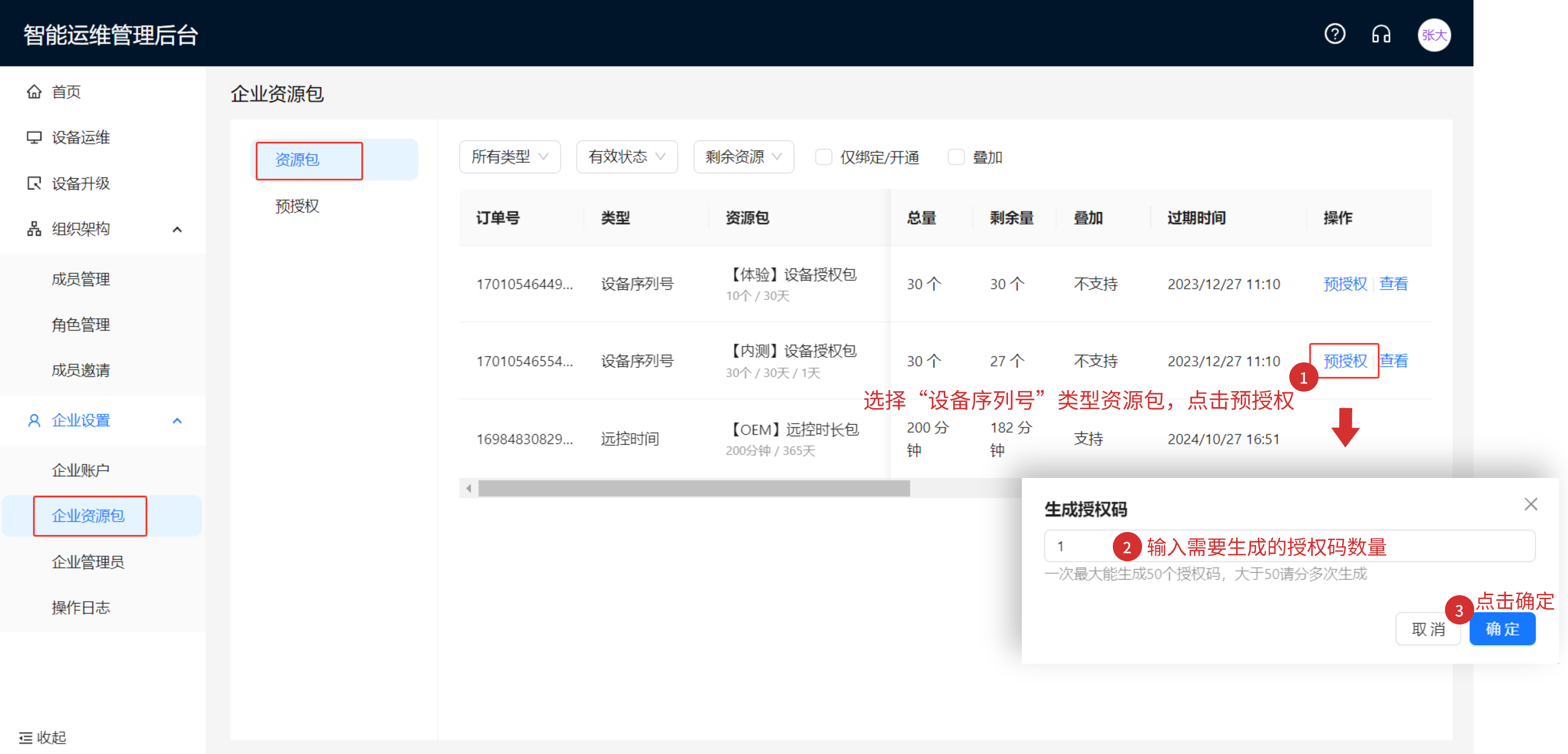Click order number 16984830829...
Viewport: 1568px width, 754px height.
[525, 439]
